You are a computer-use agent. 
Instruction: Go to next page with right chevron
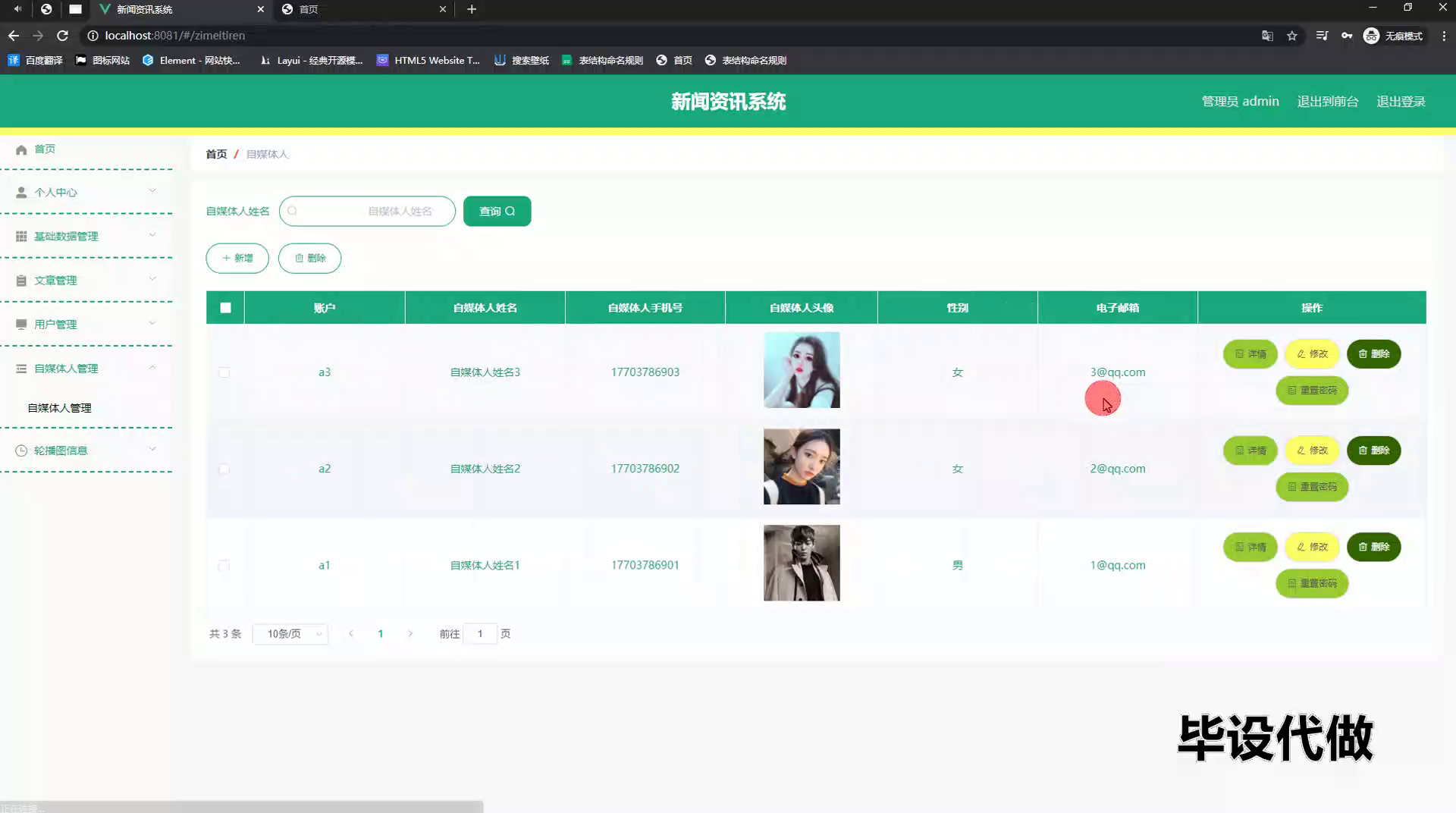pyautogui.click(x=410, y=634)
